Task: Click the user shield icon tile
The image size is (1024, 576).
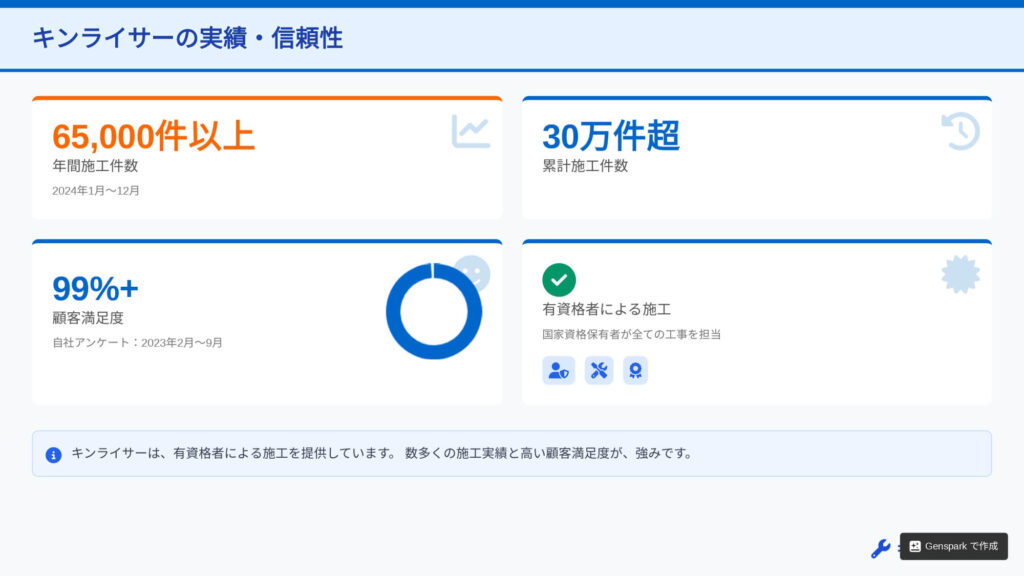Action: click(x=558, y=370)
